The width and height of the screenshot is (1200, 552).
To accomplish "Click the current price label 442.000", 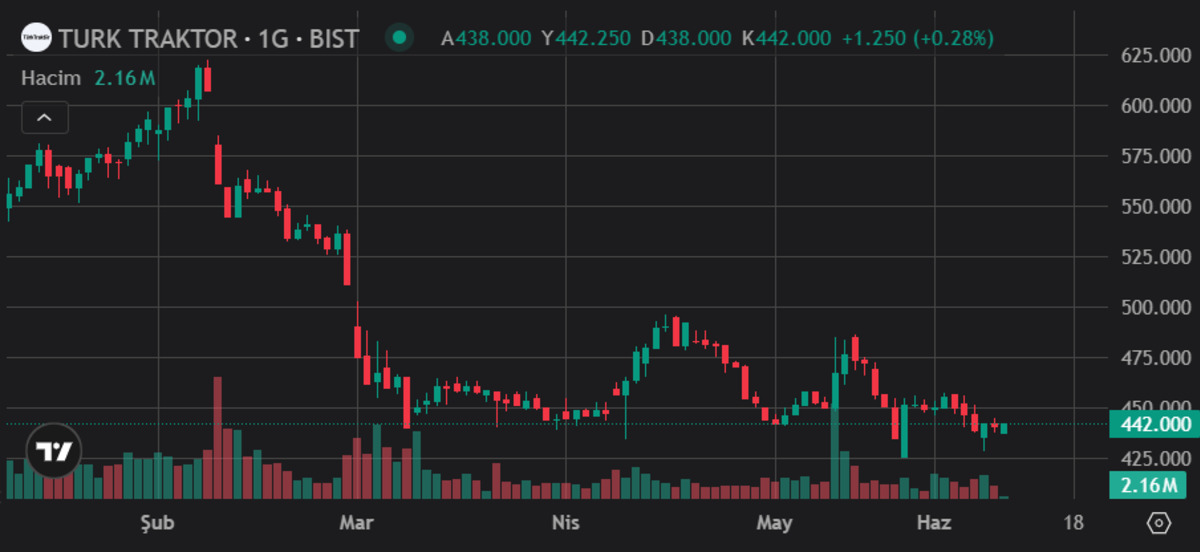I will click(x=1153, y=424).
